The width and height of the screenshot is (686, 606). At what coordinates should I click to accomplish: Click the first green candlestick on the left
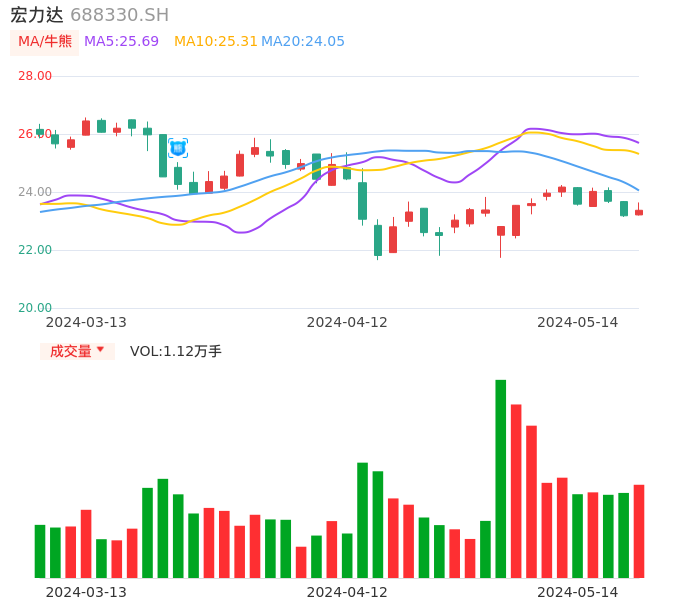click(x=40, y=131)
